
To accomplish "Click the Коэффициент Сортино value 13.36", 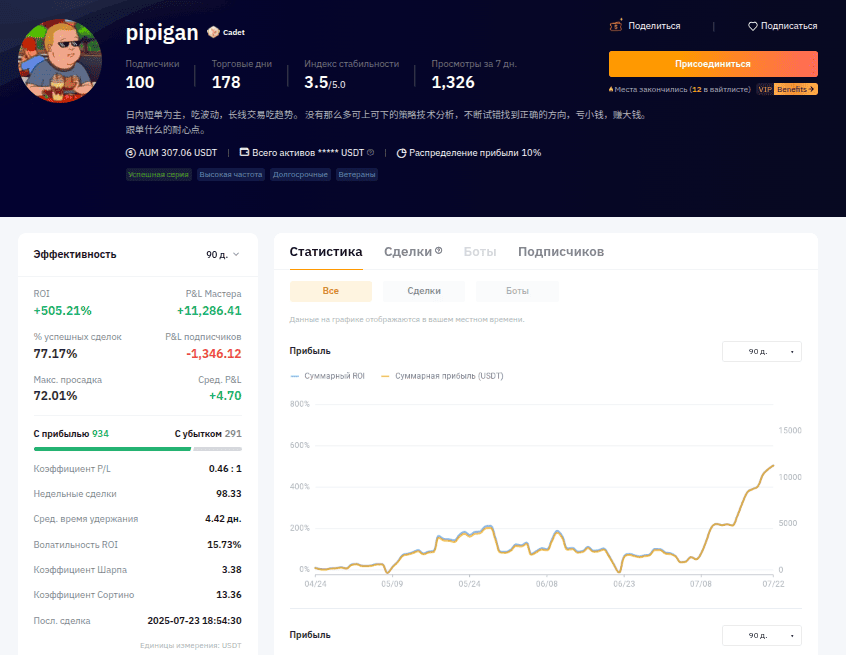I will (229, 595).
